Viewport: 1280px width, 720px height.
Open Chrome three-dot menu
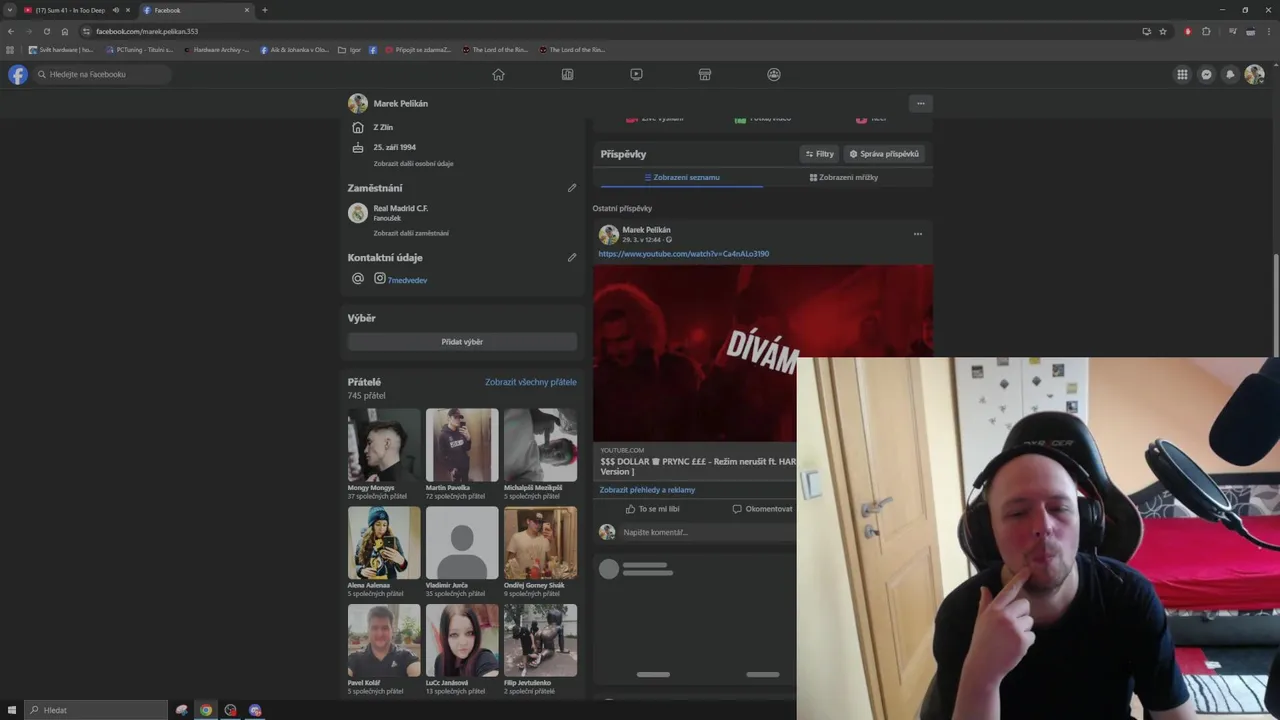coord(1269,31)
